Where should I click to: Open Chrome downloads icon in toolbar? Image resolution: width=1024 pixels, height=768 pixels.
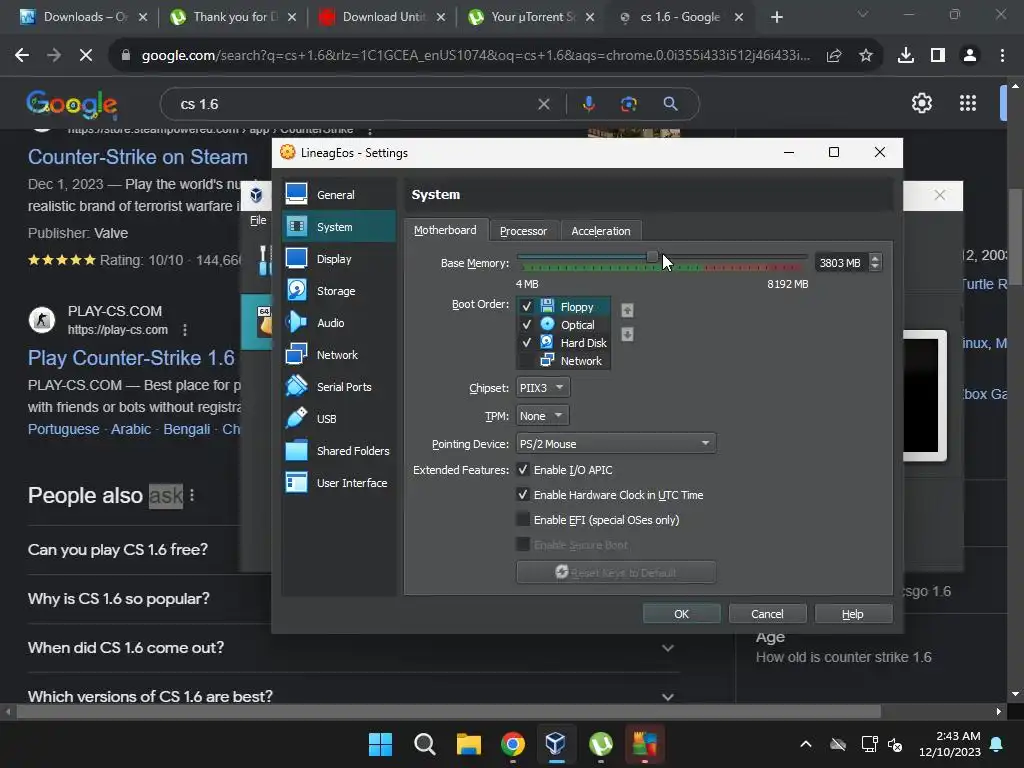tap(906, 56)
